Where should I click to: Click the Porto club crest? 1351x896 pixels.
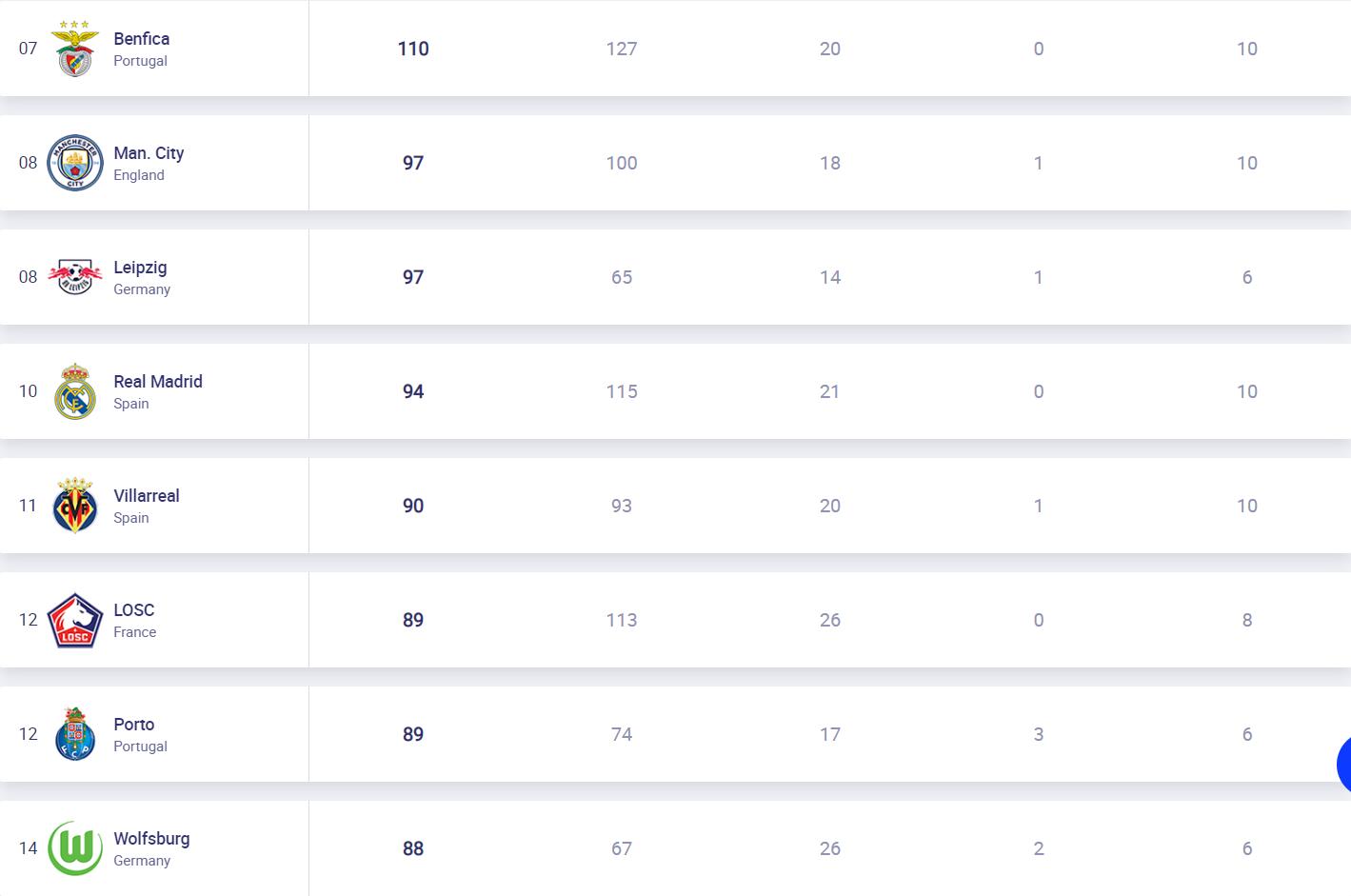click(x=74, y=734)
